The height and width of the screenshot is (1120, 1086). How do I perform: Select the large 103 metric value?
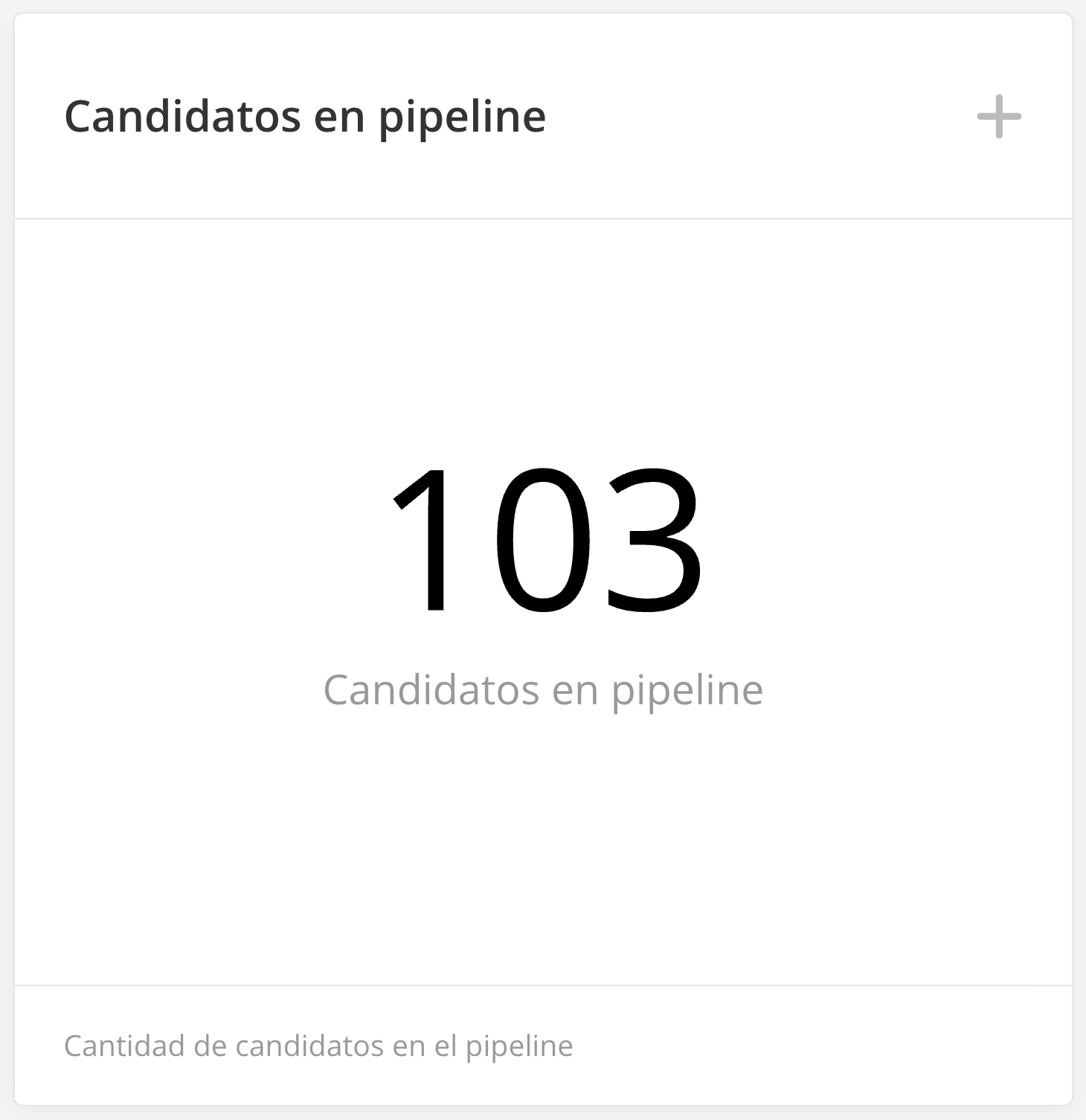(544, 541)
